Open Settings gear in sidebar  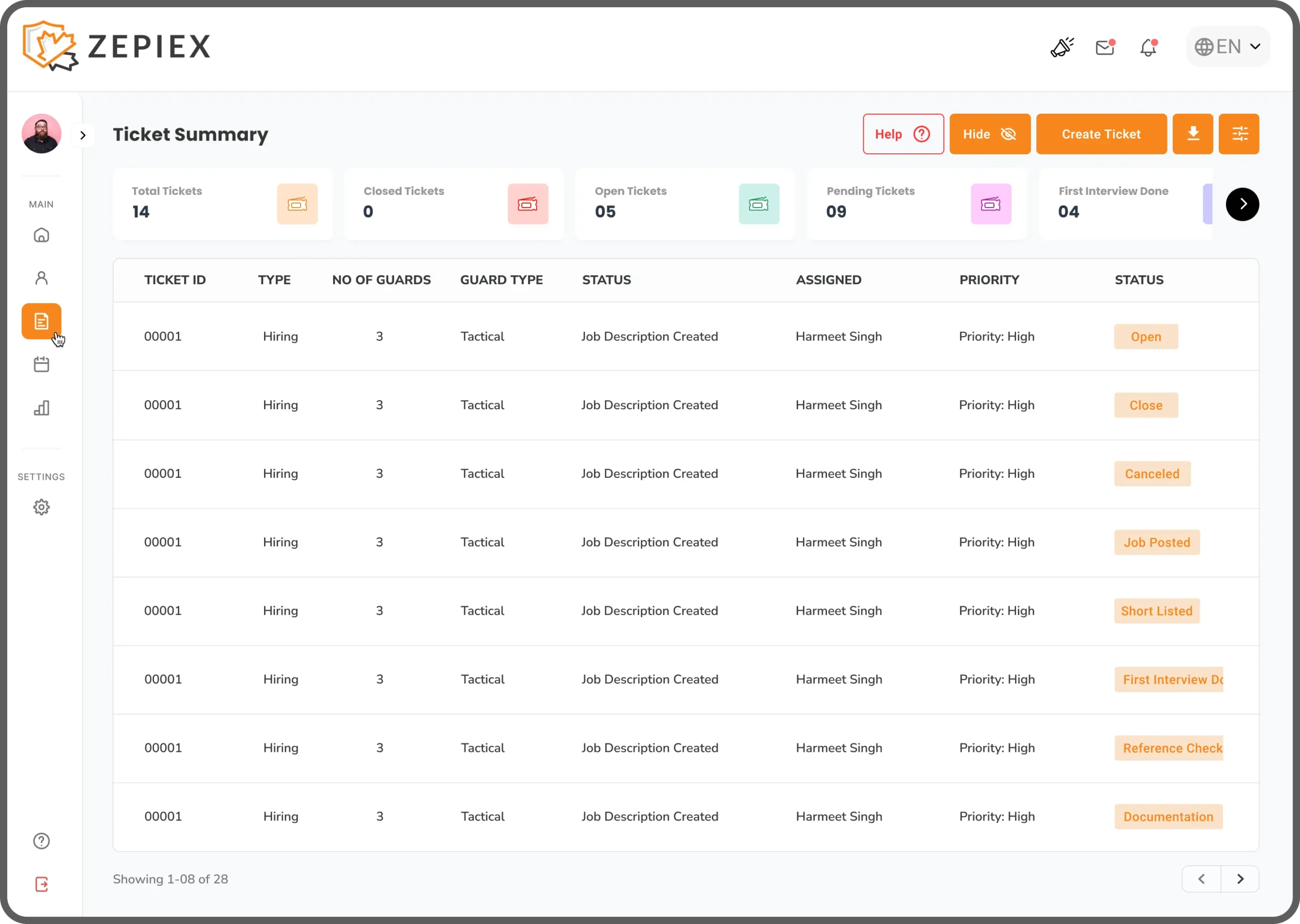[x=42, y=507]
